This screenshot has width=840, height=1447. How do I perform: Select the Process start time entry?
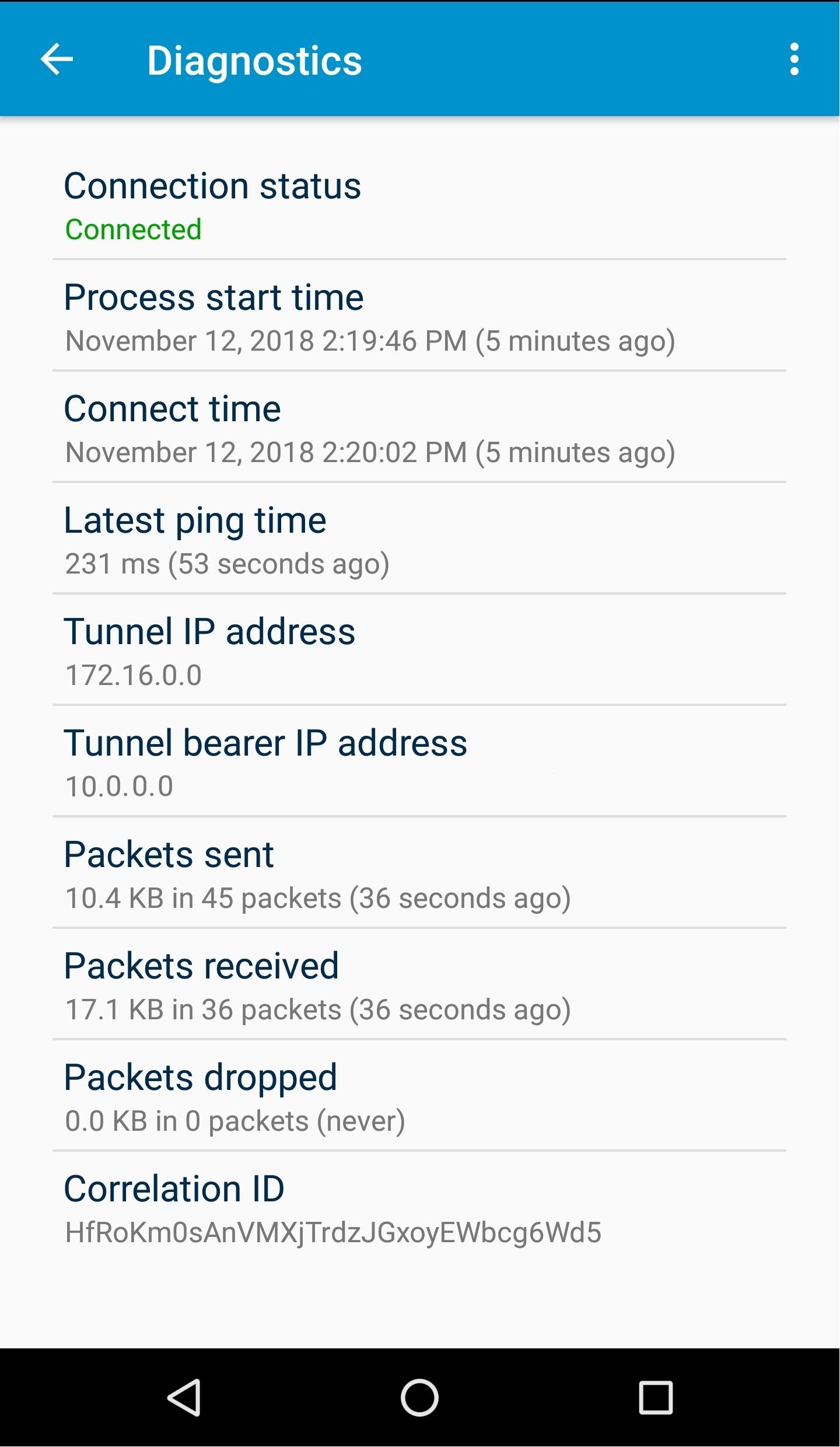pyautogui.click(x=419, y=317)
